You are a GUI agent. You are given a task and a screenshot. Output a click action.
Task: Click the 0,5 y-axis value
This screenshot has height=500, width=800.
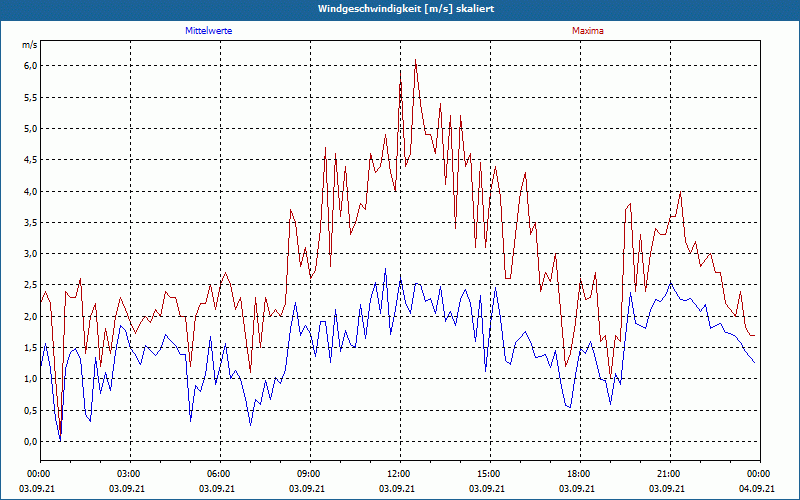point(31,411)
